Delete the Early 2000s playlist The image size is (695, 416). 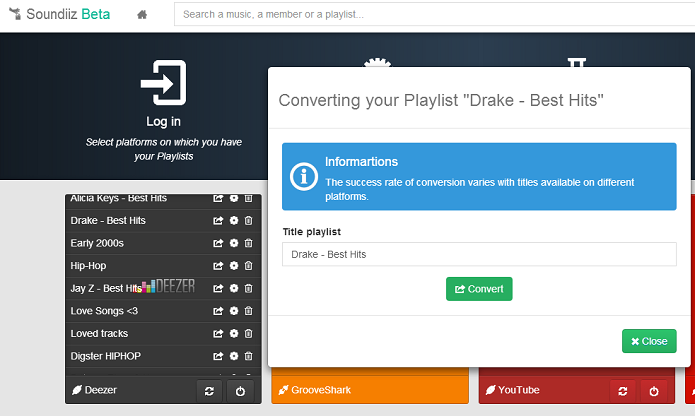point(249,243)
